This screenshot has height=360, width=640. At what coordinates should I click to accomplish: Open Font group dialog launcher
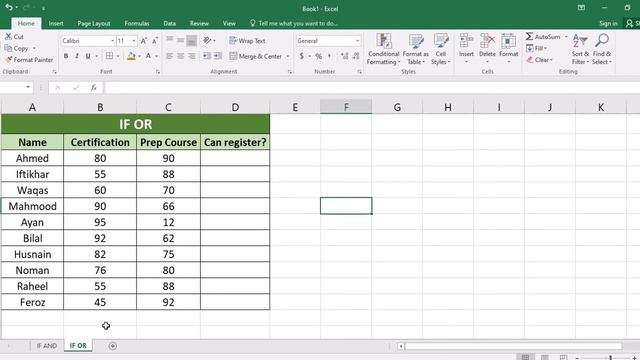(158, 72)
